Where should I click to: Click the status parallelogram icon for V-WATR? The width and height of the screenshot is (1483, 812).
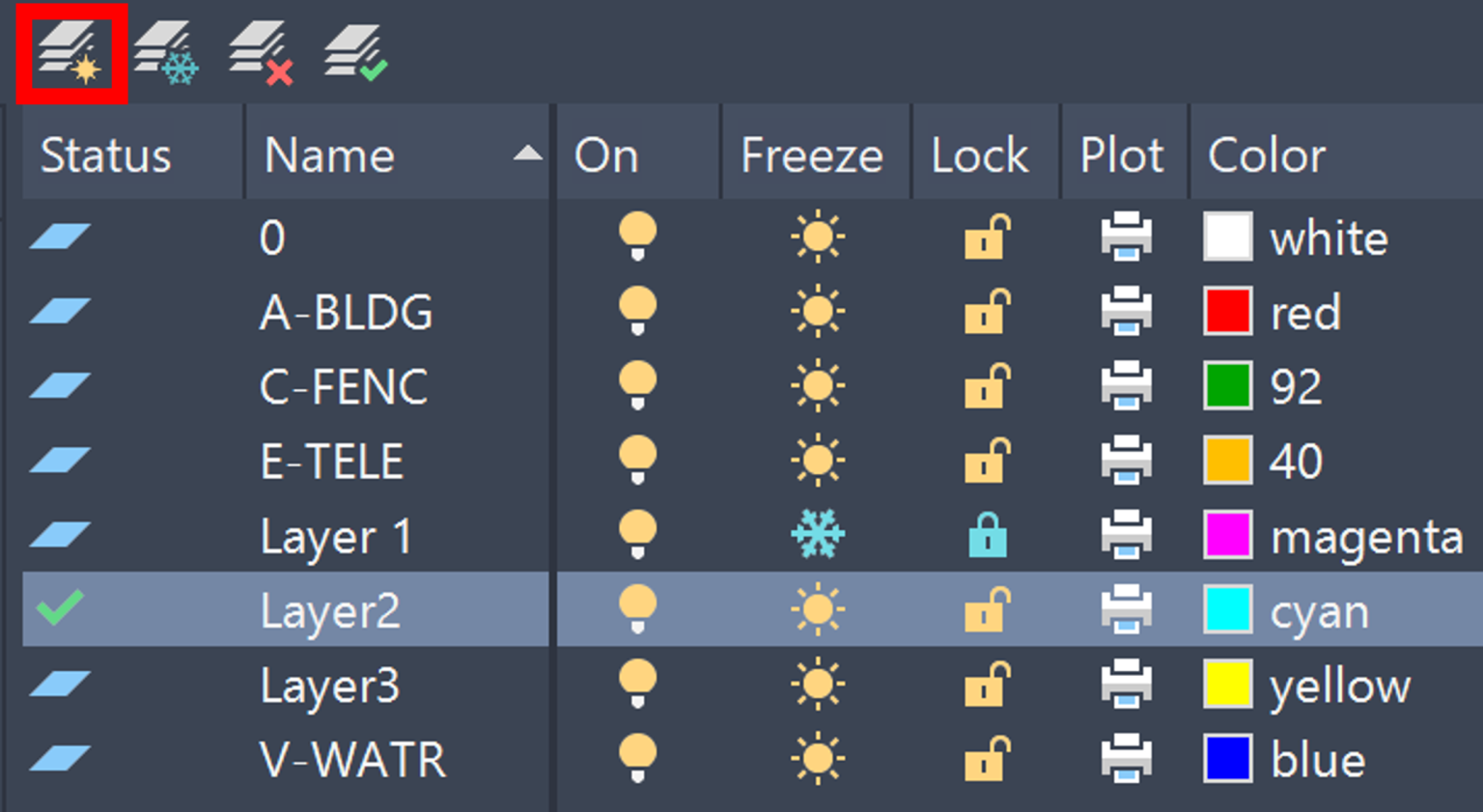(58, 759)
